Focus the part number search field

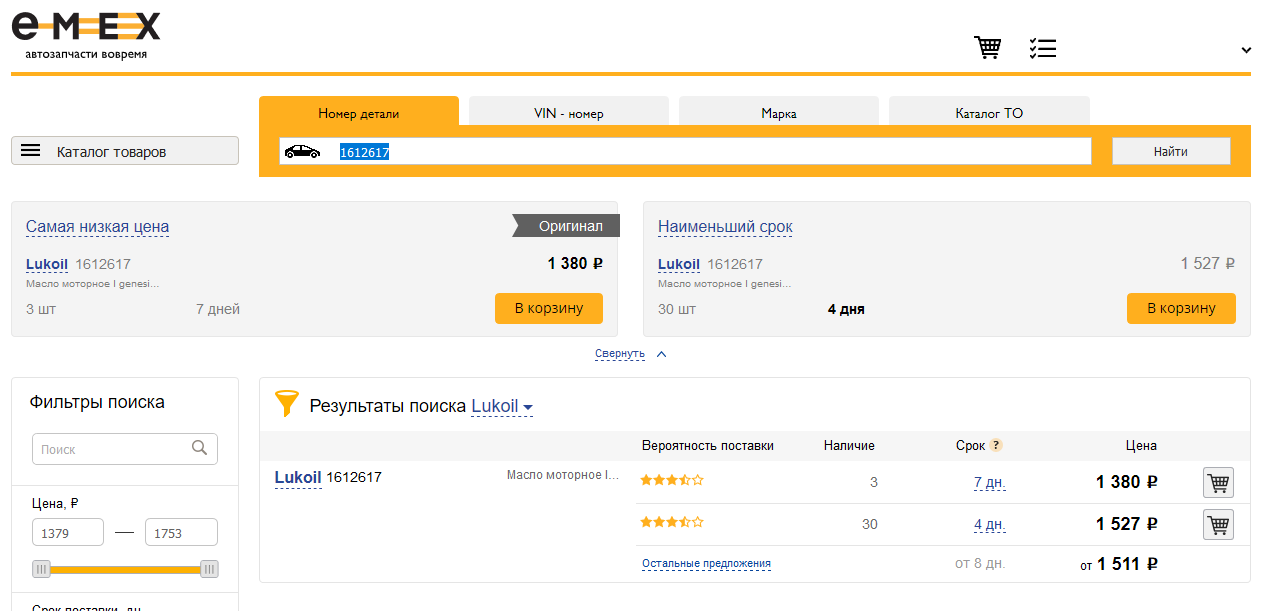click(x=685, y=151)
